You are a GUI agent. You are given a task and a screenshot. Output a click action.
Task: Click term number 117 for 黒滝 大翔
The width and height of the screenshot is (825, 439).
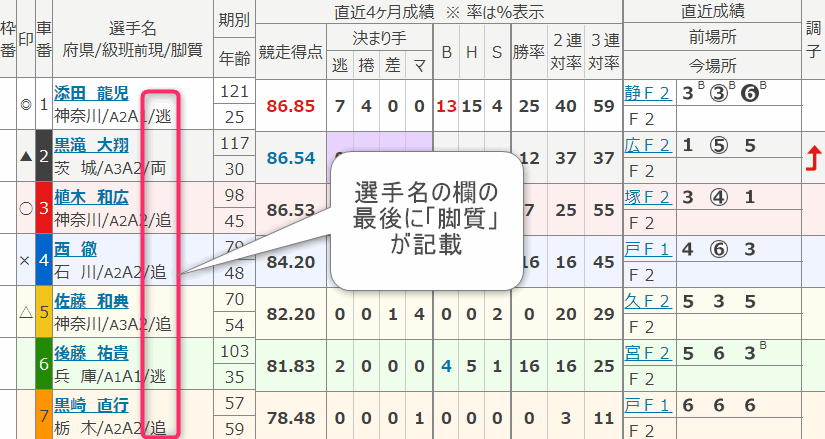(x=234, y=143)
